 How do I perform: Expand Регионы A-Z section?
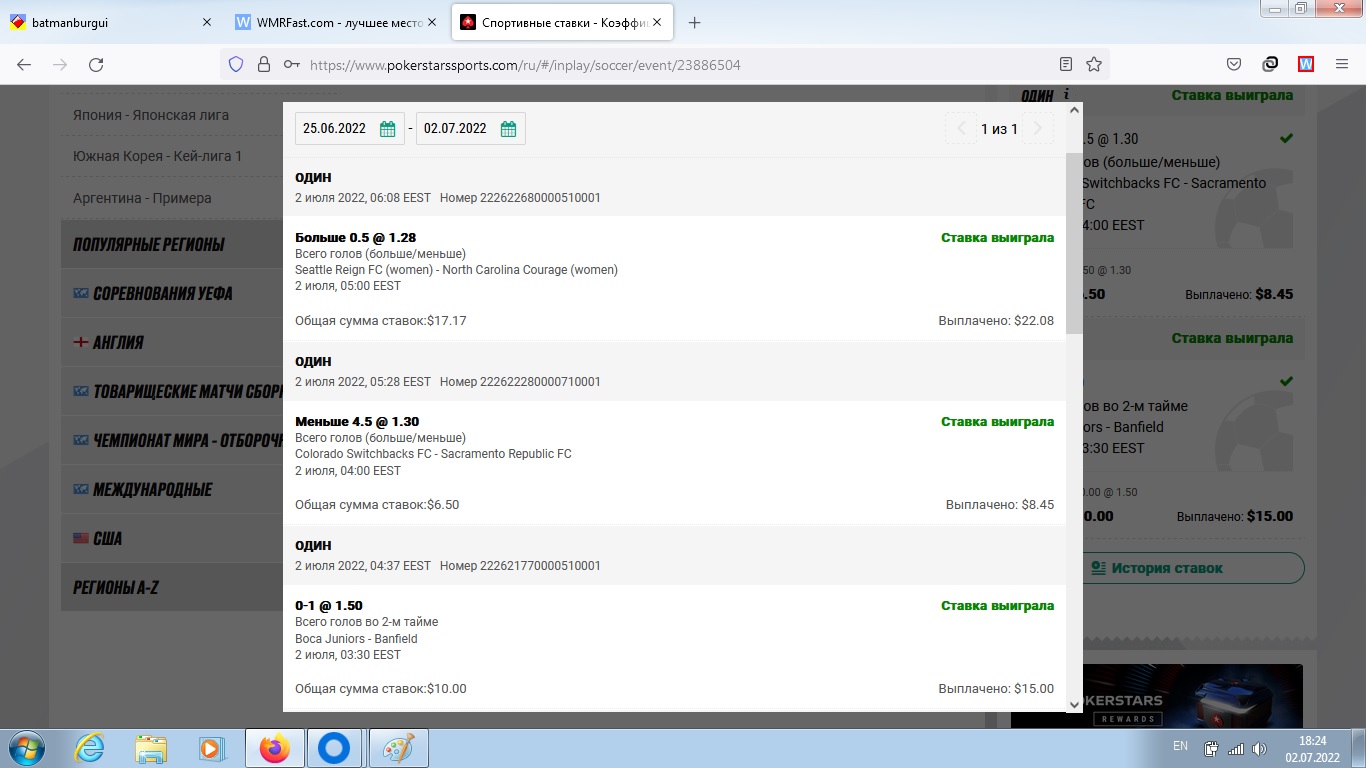(171, 587)
